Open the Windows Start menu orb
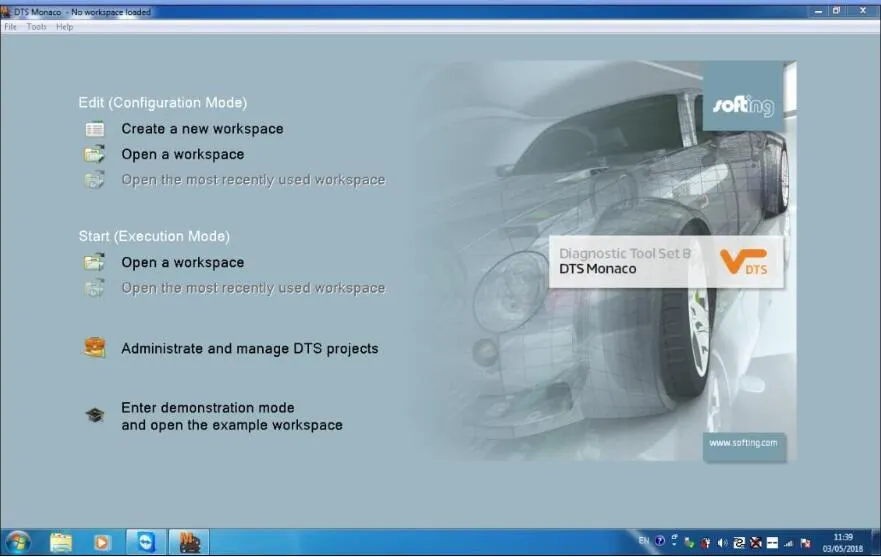 [18, 542]
